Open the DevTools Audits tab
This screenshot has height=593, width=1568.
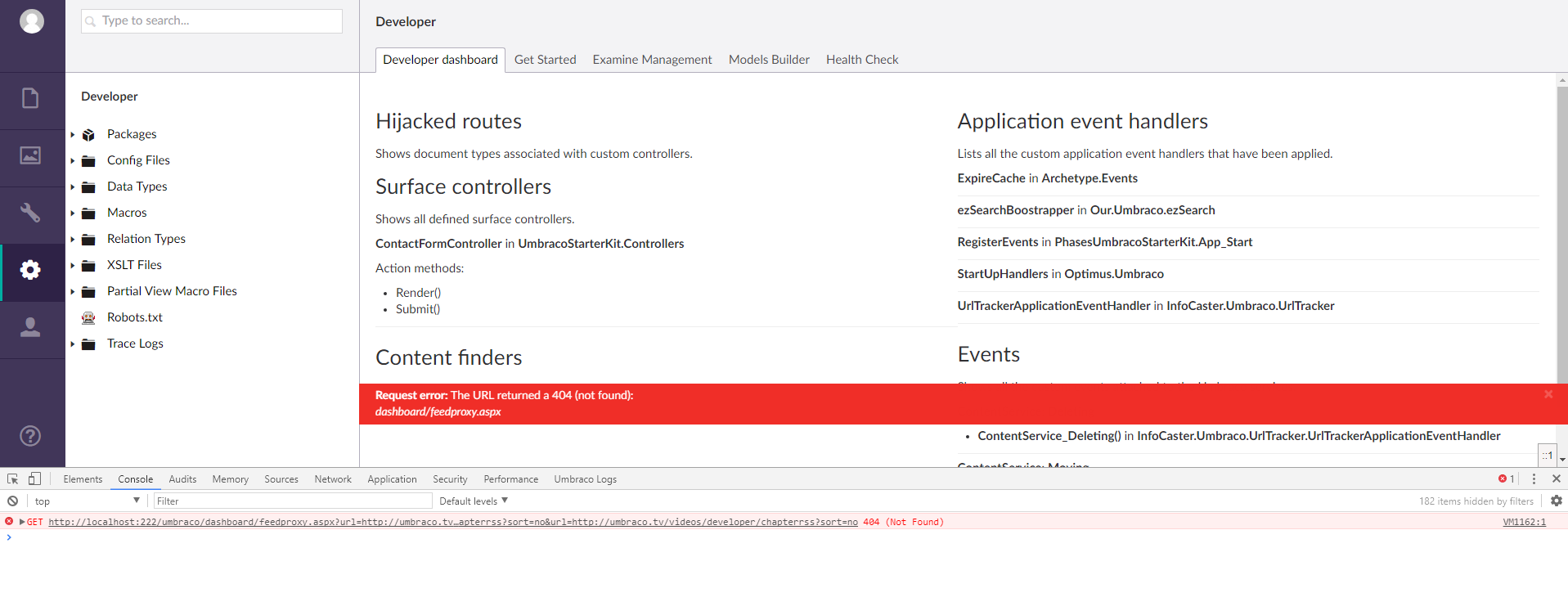pos(182,479)
